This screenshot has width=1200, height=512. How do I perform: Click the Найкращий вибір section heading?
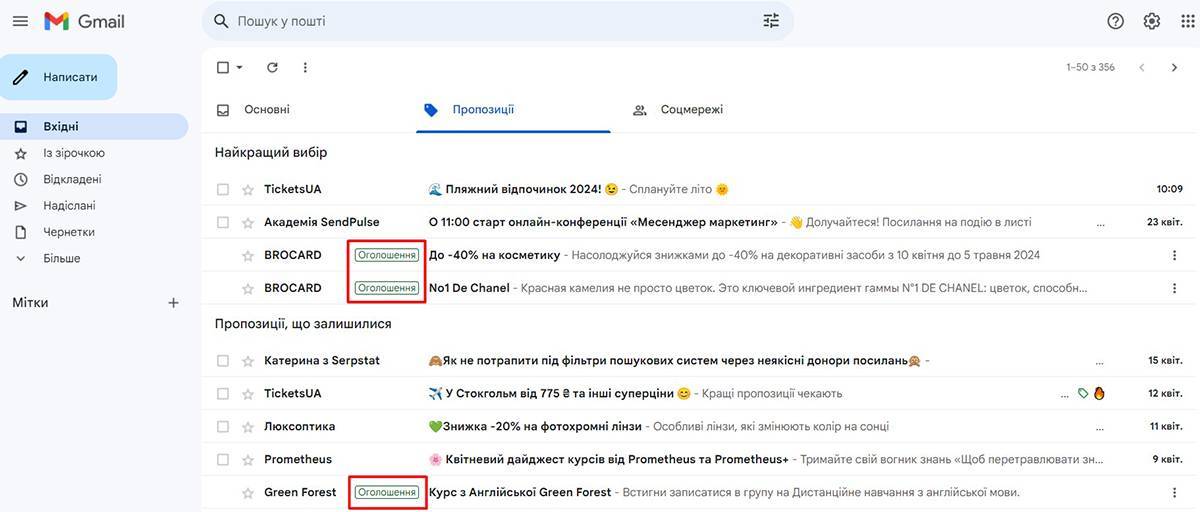[271, 152]
